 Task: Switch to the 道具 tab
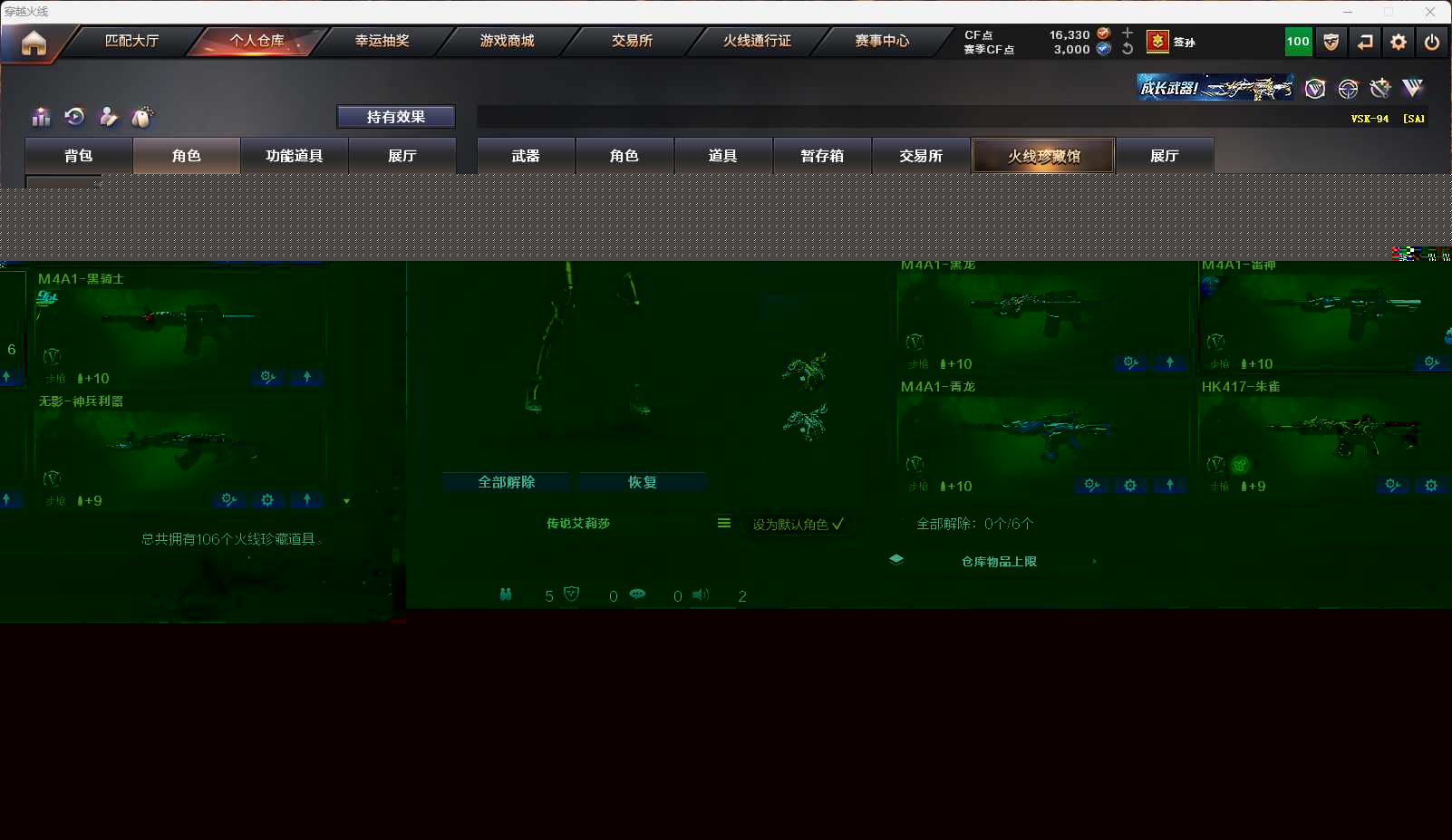723,156
